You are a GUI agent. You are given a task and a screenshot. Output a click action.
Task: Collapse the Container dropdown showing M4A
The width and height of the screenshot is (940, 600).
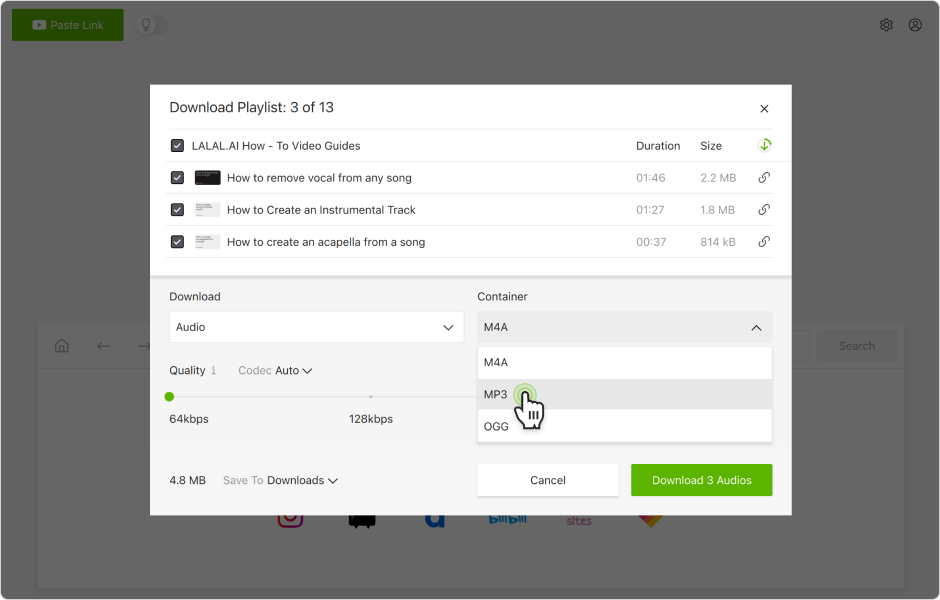click(625, 327)
